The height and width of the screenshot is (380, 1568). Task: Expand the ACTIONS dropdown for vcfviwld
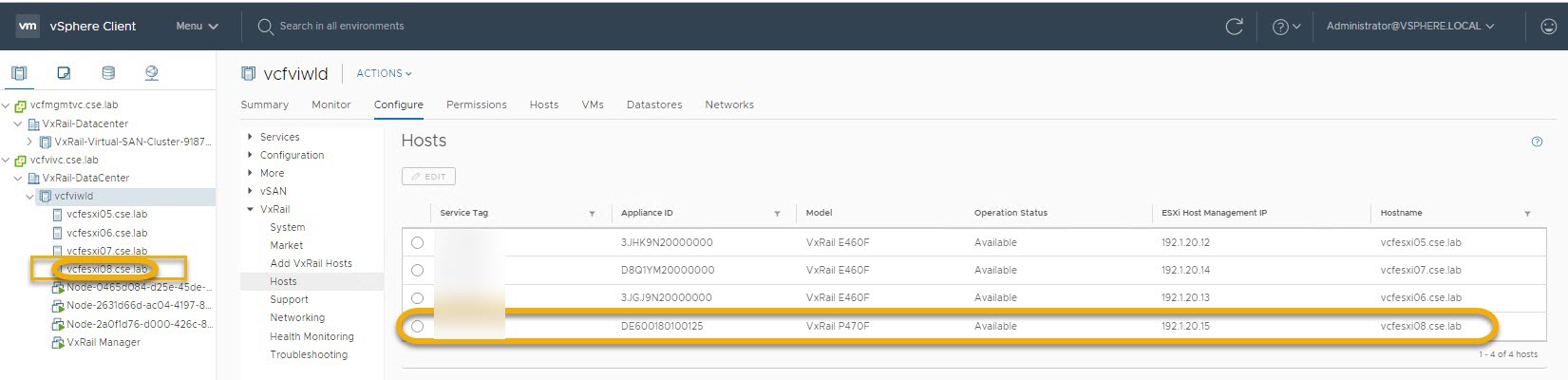(384, 73)
